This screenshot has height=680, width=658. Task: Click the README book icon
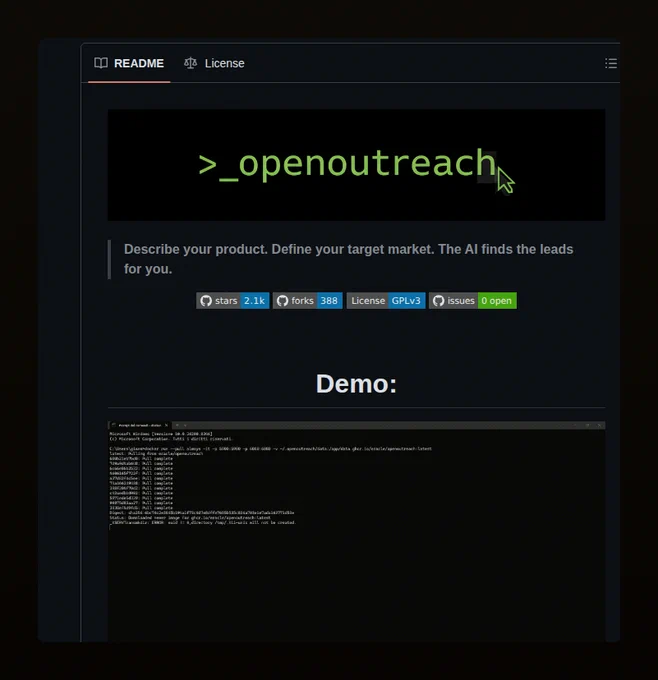pos(101,63)
